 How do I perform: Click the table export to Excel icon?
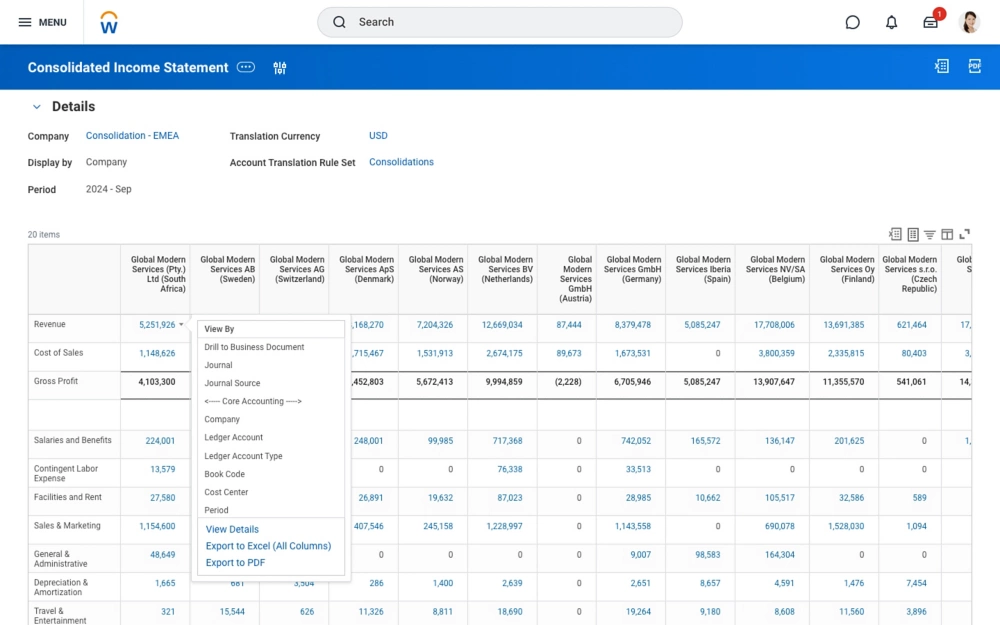[x=895, y=234]
